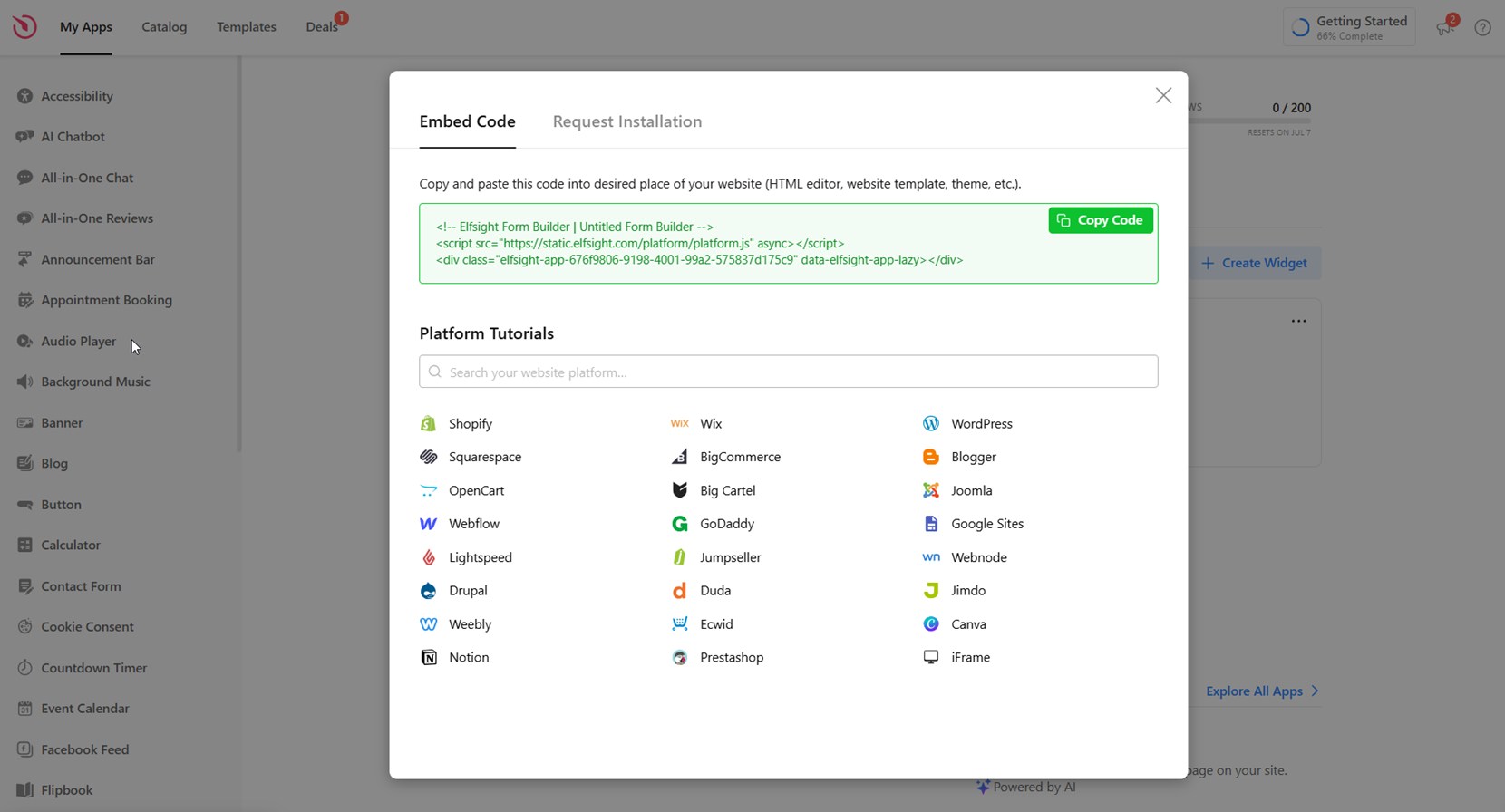Screen dimensions: 1505x812
Task: Click the Shopify platform icon
Action: pos(428,423)
